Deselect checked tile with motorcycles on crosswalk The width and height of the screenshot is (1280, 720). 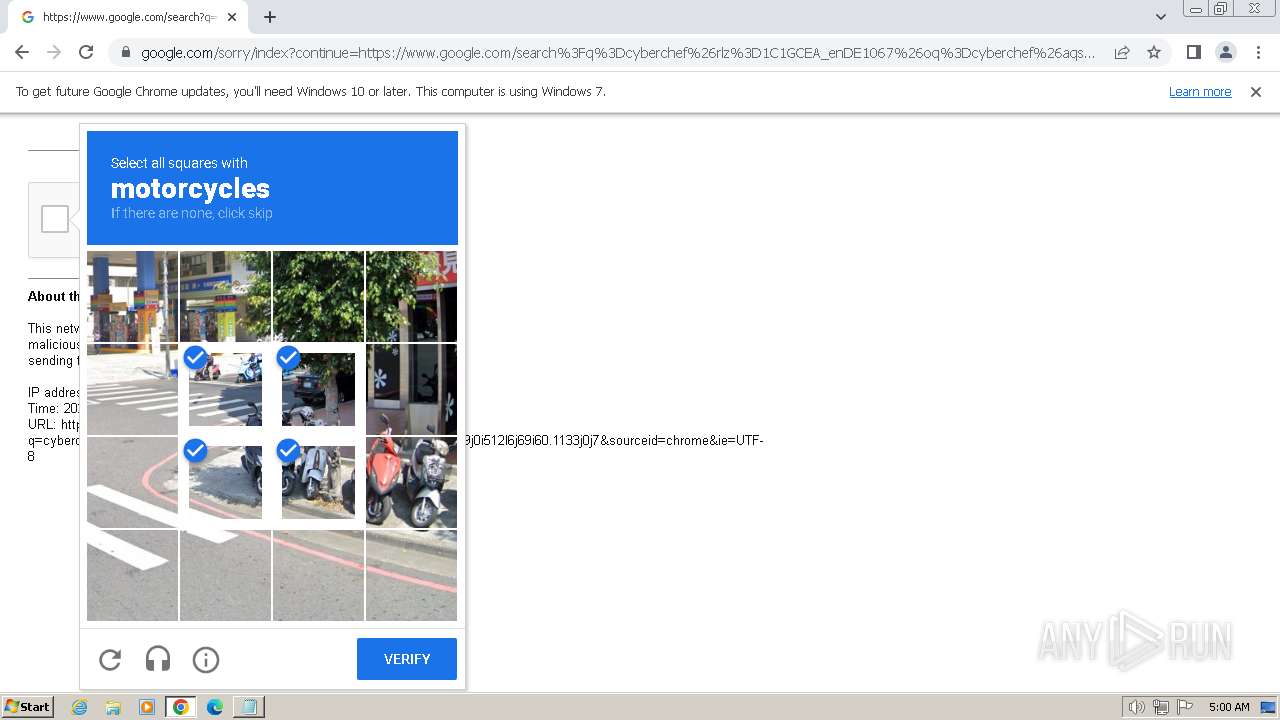click(225, 390)
